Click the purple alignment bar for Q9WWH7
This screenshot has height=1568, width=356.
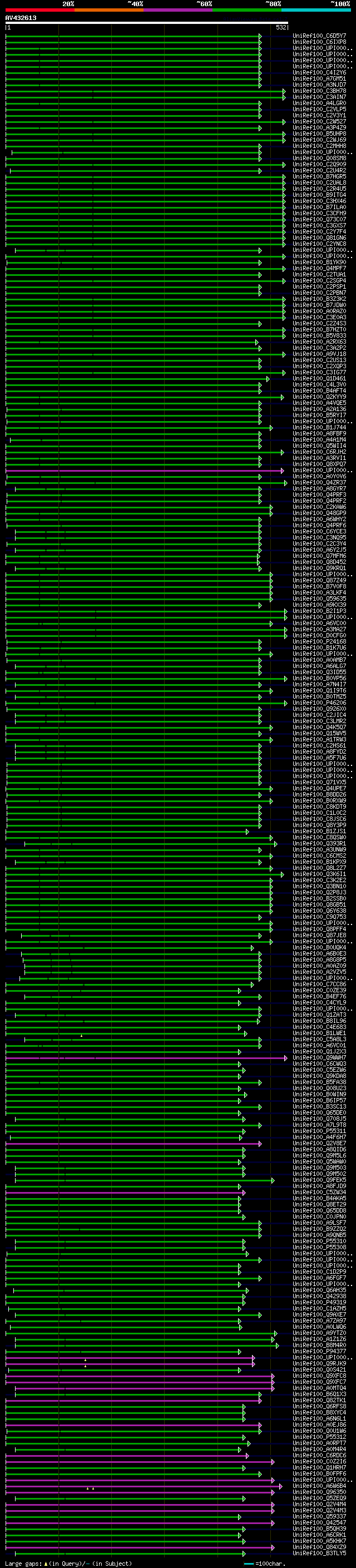click(146, 1057)
